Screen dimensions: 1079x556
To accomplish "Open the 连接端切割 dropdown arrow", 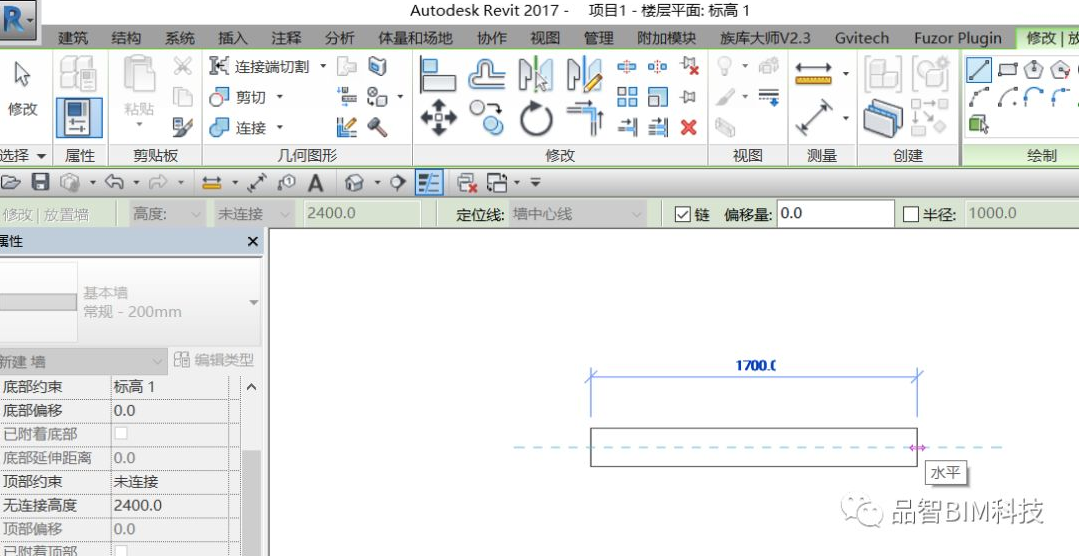I will [323, 67].
